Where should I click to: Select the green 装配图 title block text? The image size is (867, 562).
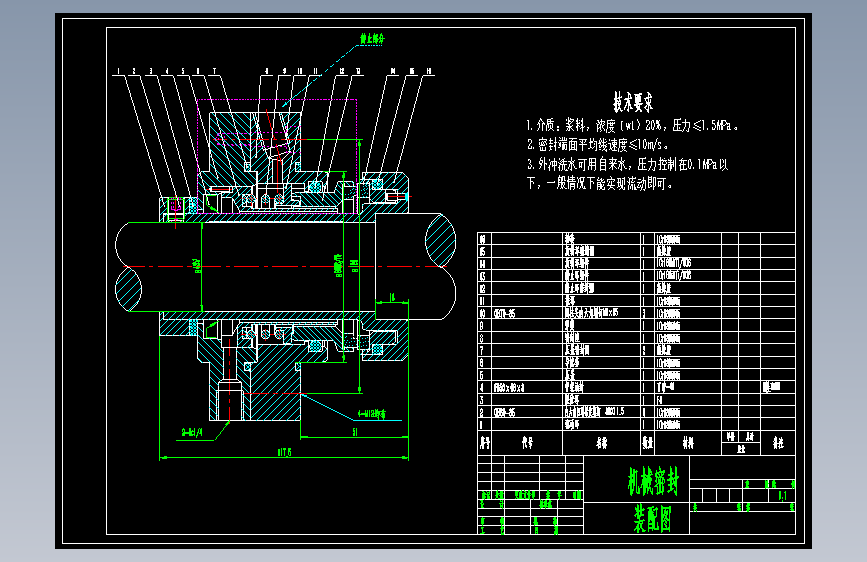point(652,518)
